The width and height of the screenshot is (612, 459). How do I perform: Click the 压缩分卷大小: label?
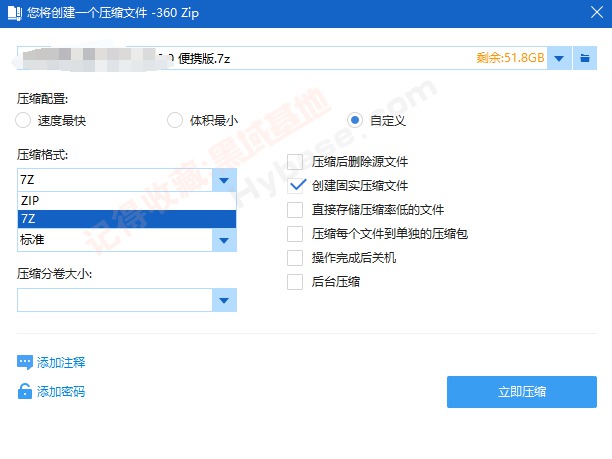tap(55, 274)
